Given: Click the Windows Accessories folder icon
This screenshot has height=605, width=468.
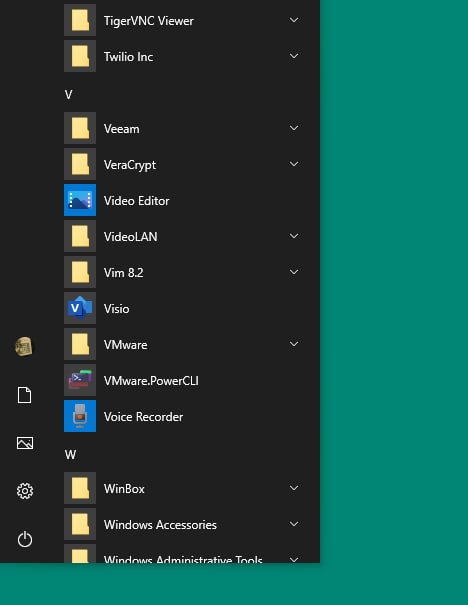Looking at the screenshot, I should click(x=80, y=524).
